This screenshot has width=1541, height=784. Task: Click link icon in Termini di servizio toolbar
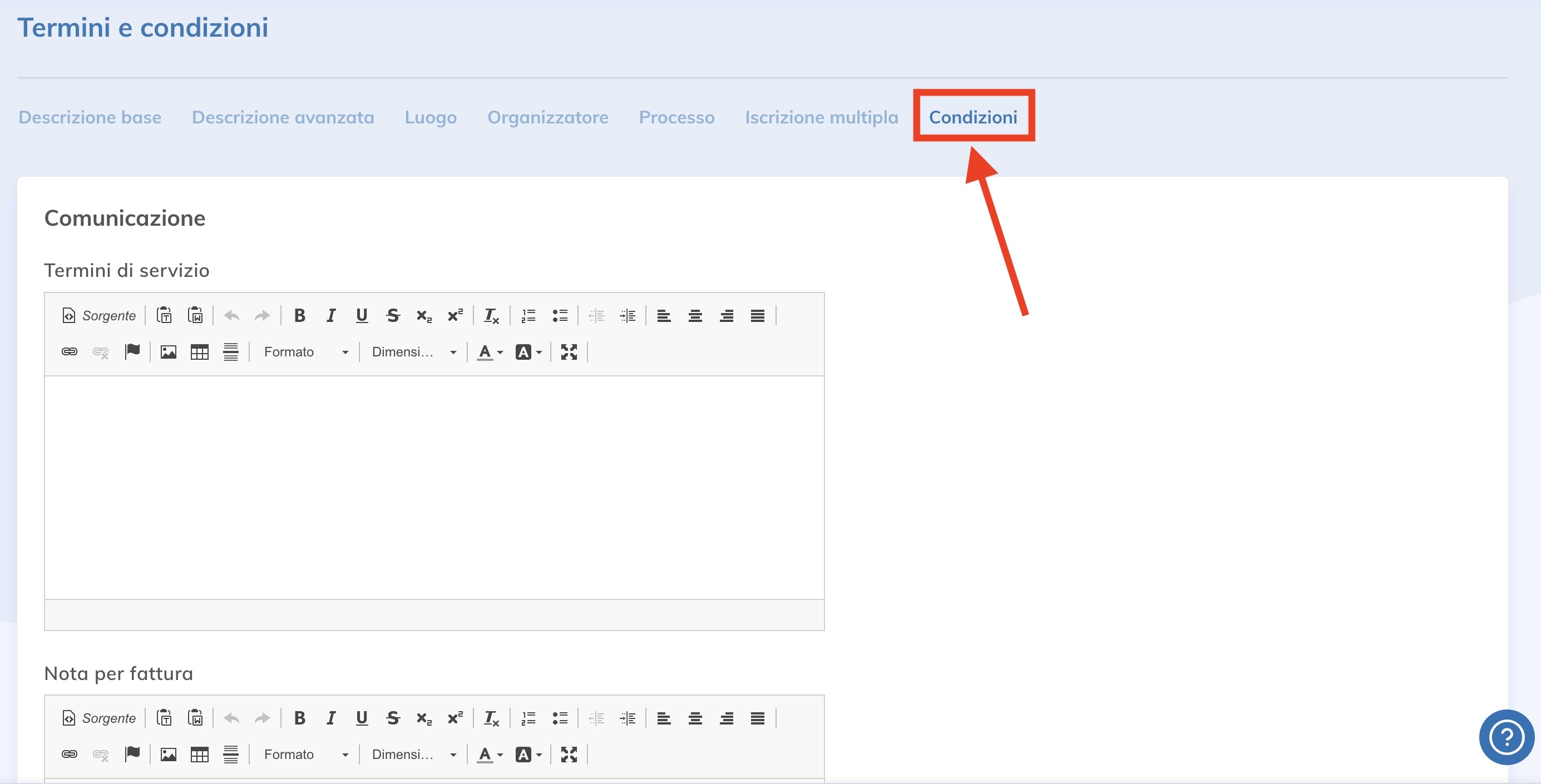tap(70, 351)
